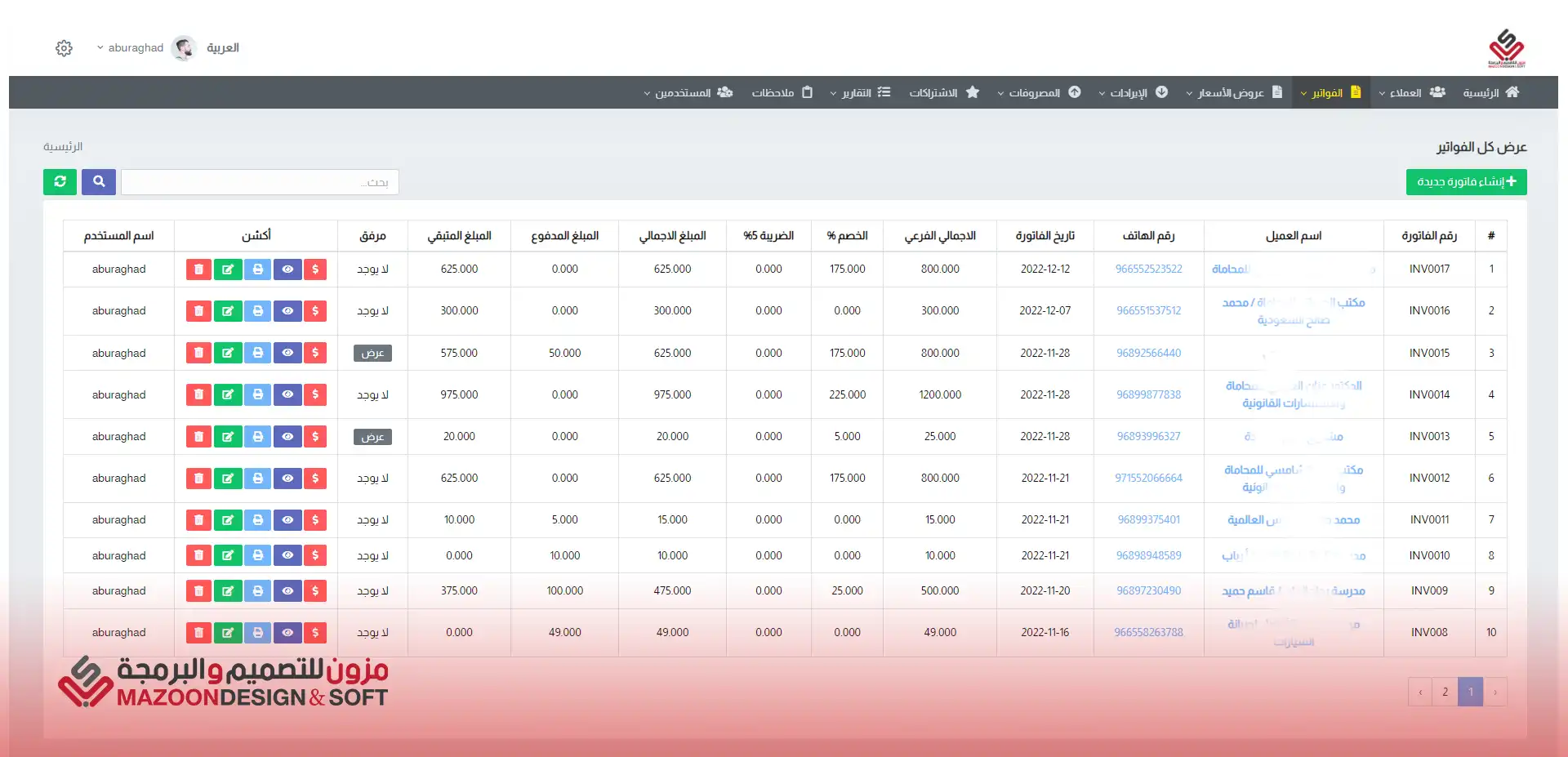Print invoice INV0015 using printer icon
The image size is (1568, 757).
[x=258, y=353]
